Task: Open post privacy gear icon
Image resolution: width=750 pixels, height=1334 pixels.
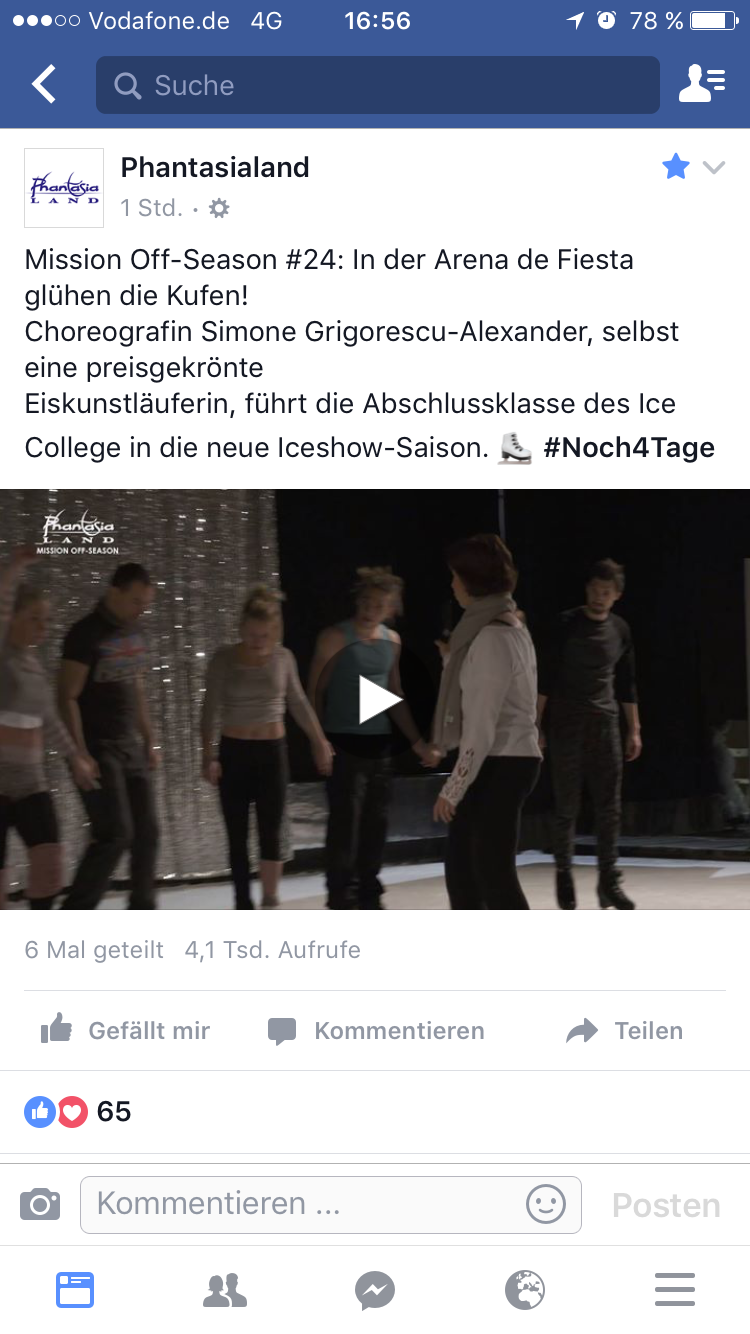Action: [x=219, y=208]
